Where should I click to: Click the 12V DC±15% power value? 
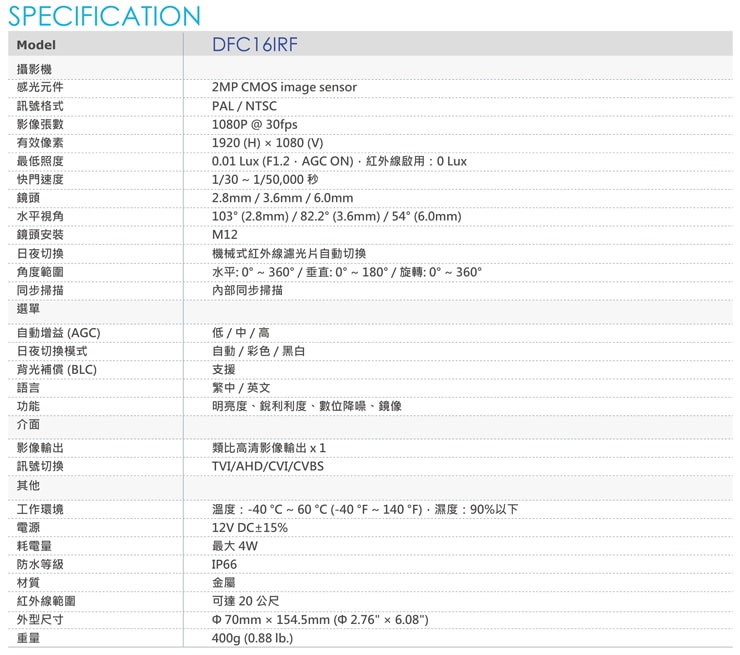point(250,528)
